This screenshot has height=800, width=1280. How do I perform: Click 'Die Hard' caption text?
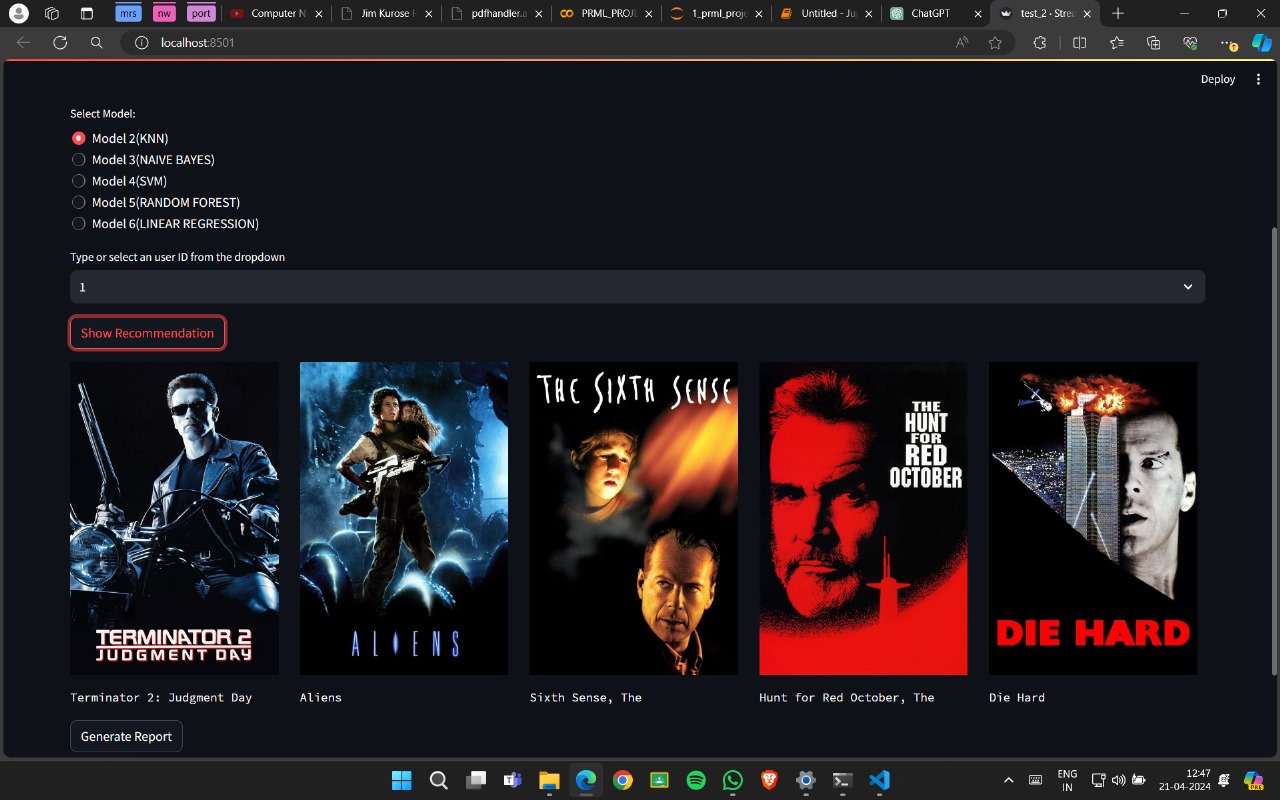click(x=1017, y=697)
